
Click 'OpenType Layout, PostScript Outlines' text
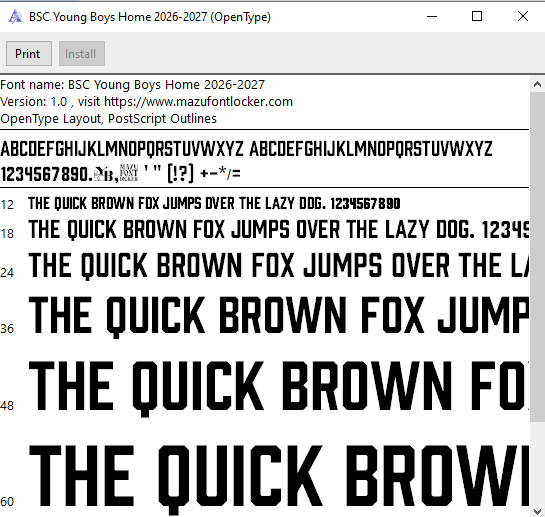click(108, 119)
